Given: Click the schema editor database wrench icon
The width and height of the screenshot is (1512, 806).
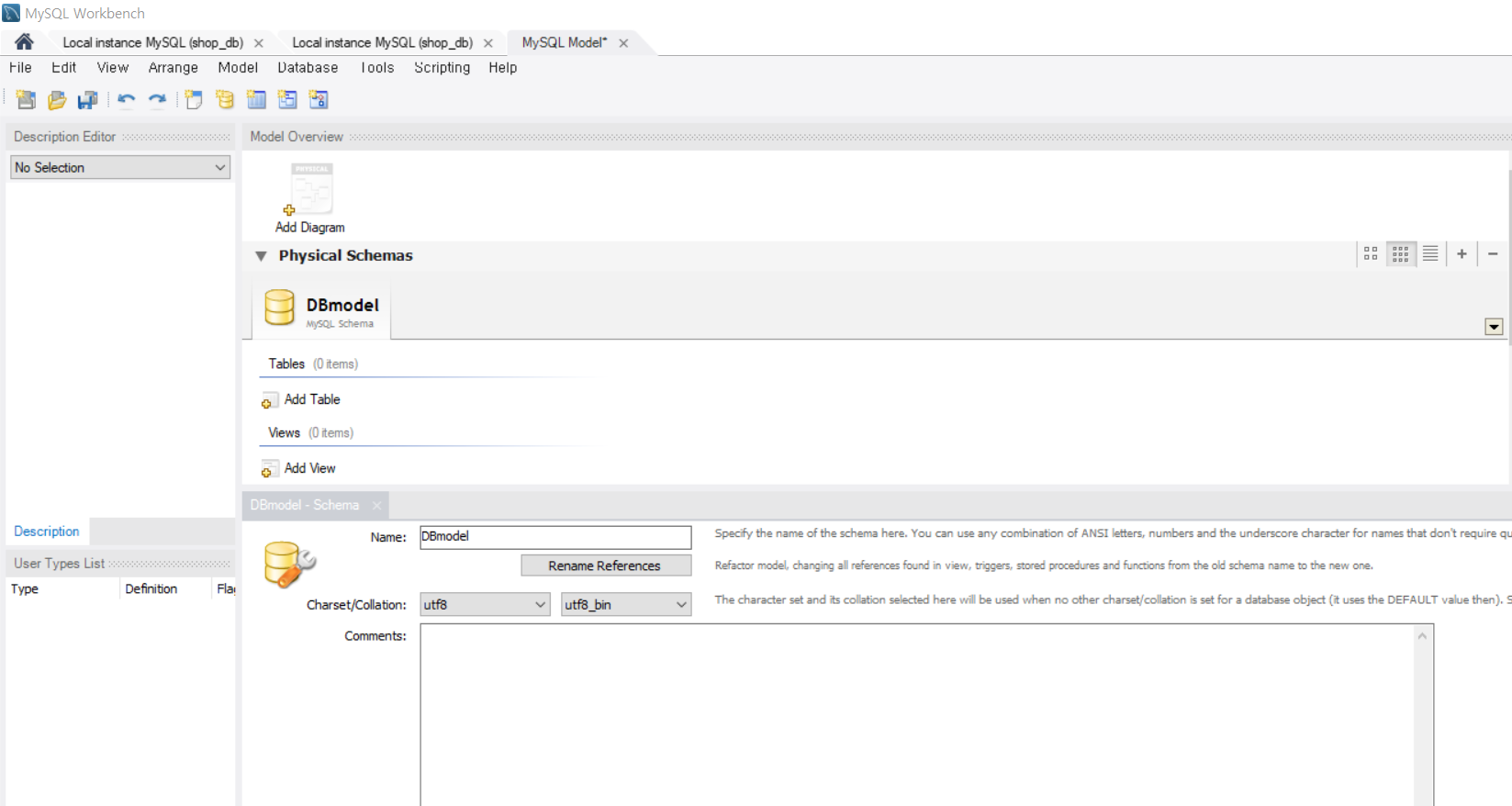Looking at the screenshot, I should 289,564.
